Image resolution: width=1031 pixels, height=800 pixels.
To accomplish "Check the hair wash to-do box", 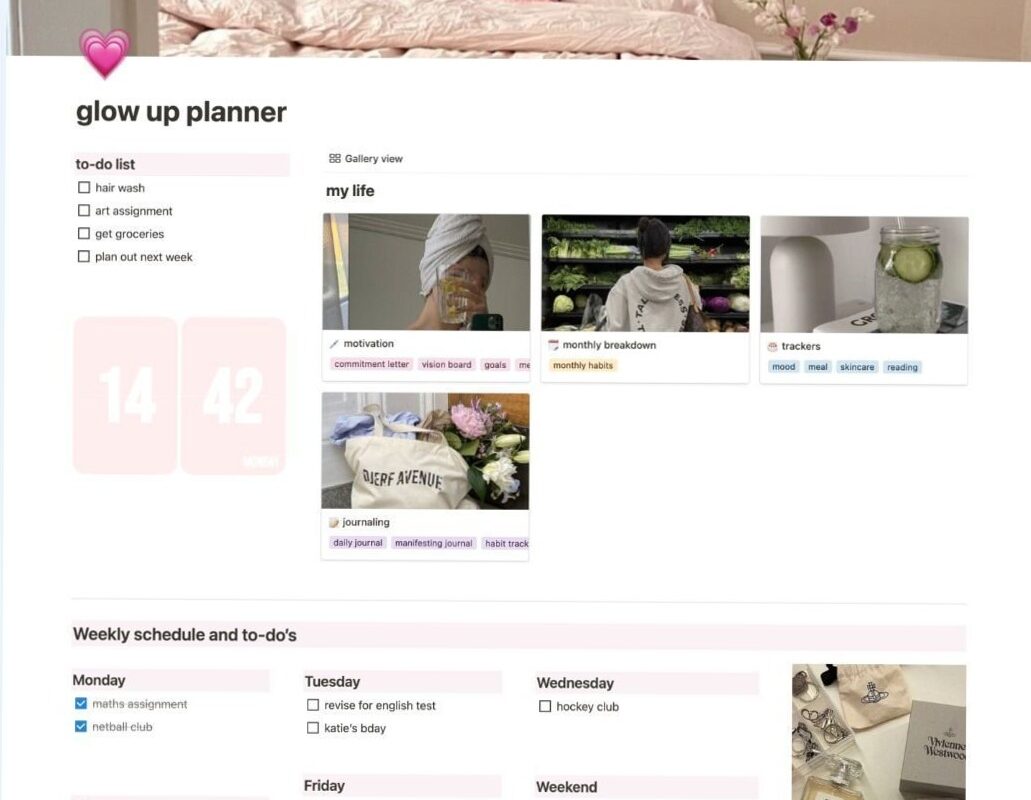I will (84, 187).
